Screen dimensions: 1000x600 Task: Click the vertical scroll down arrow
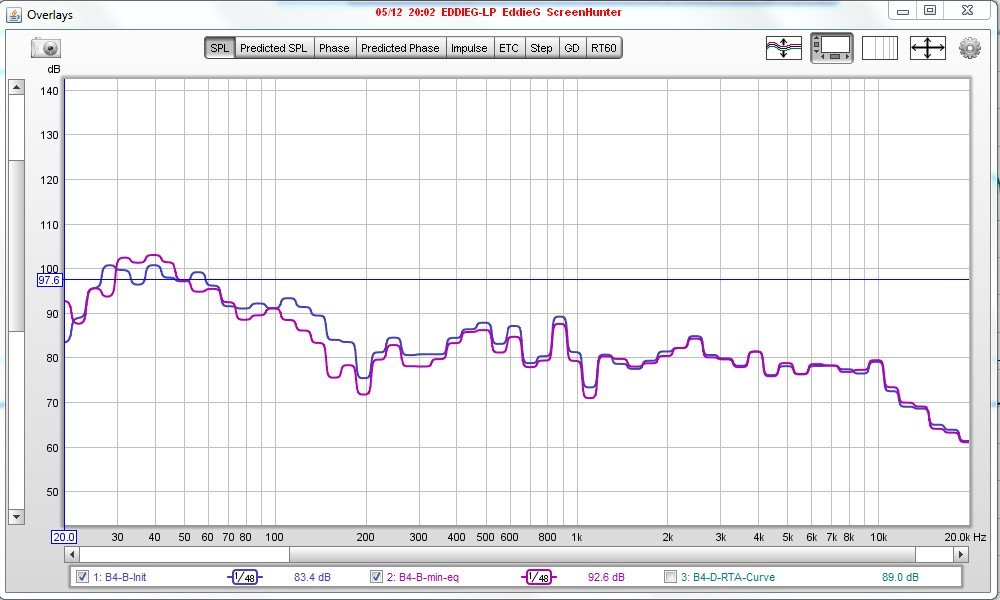(x=17, y=516)
